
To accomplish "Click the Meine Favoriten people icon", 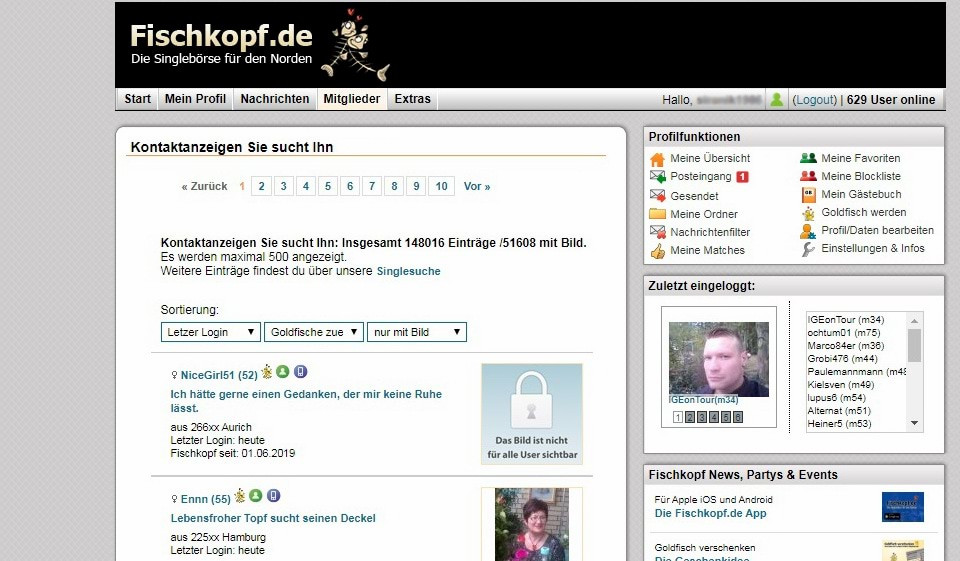I will click(x=808, y=158).
